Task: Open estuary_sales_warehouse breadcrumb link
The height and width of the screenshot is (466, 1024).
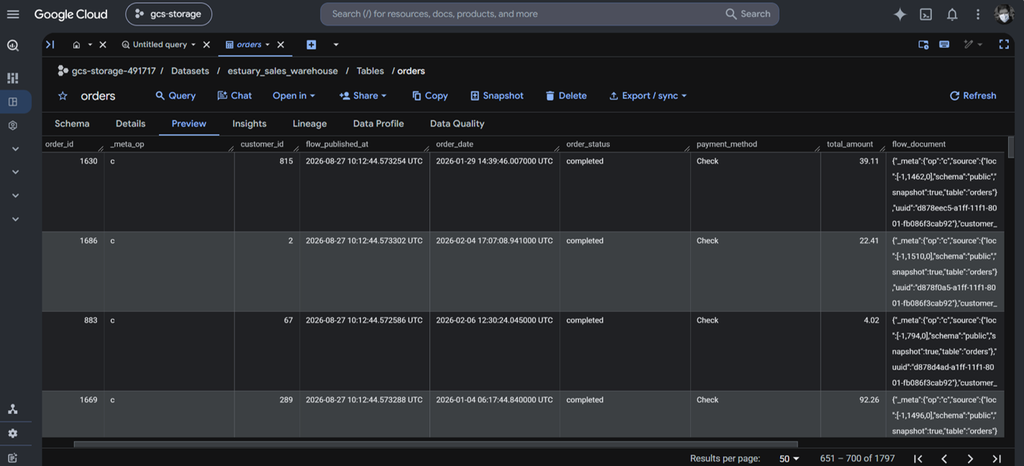Action: pos(282,71)
